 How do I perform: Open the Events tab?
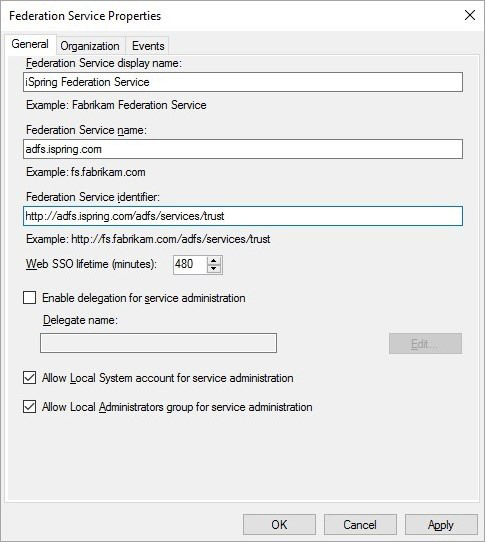(x=148, y=46)
